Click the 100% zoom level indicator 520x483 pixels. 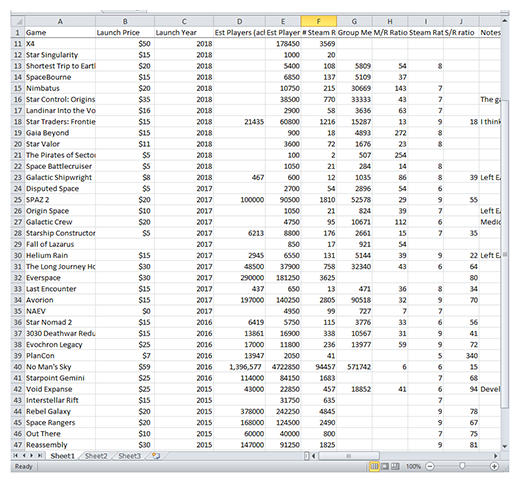coord(413,466)
